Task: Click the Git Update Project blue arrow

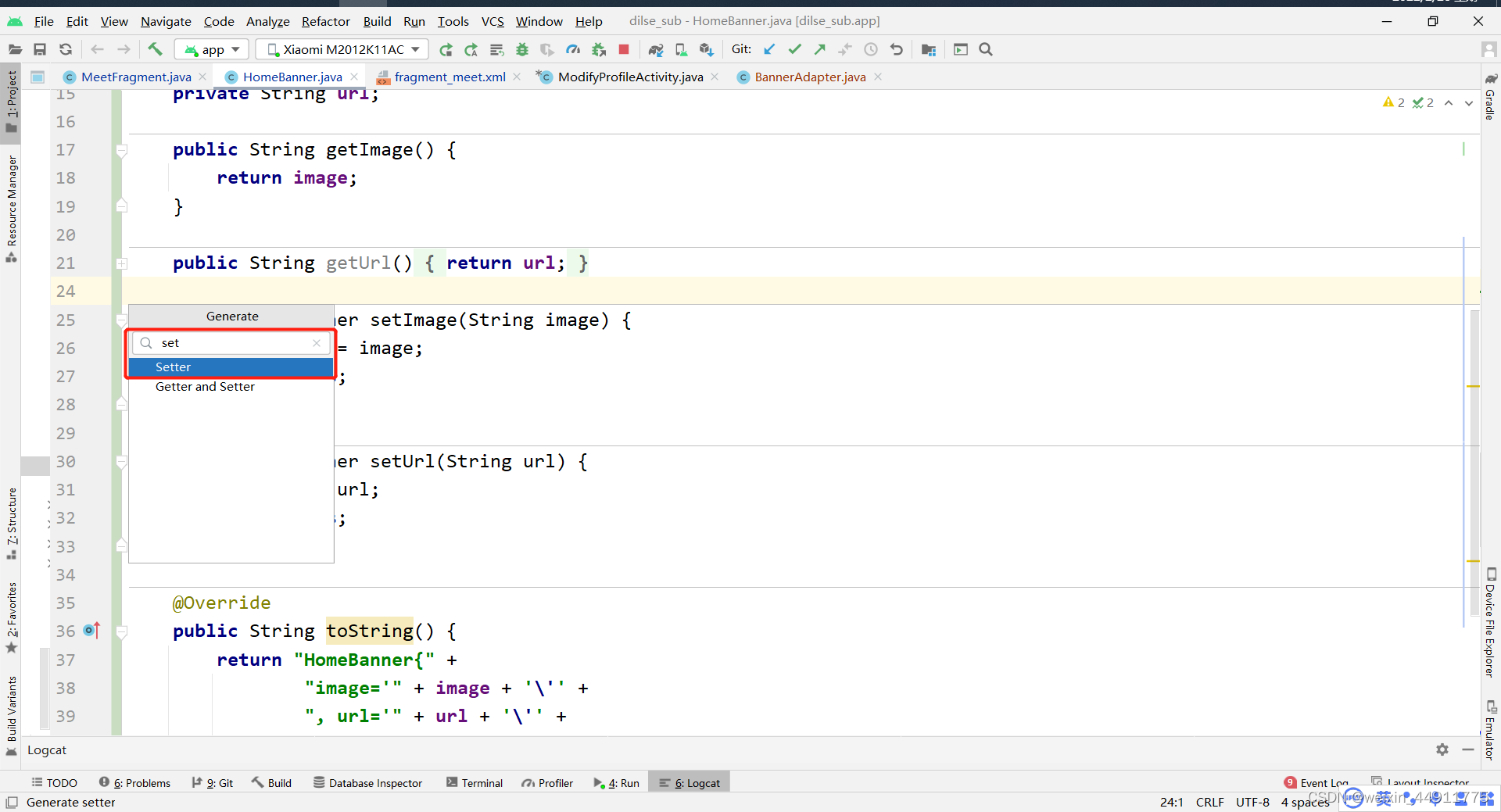Action: [769, 49]
